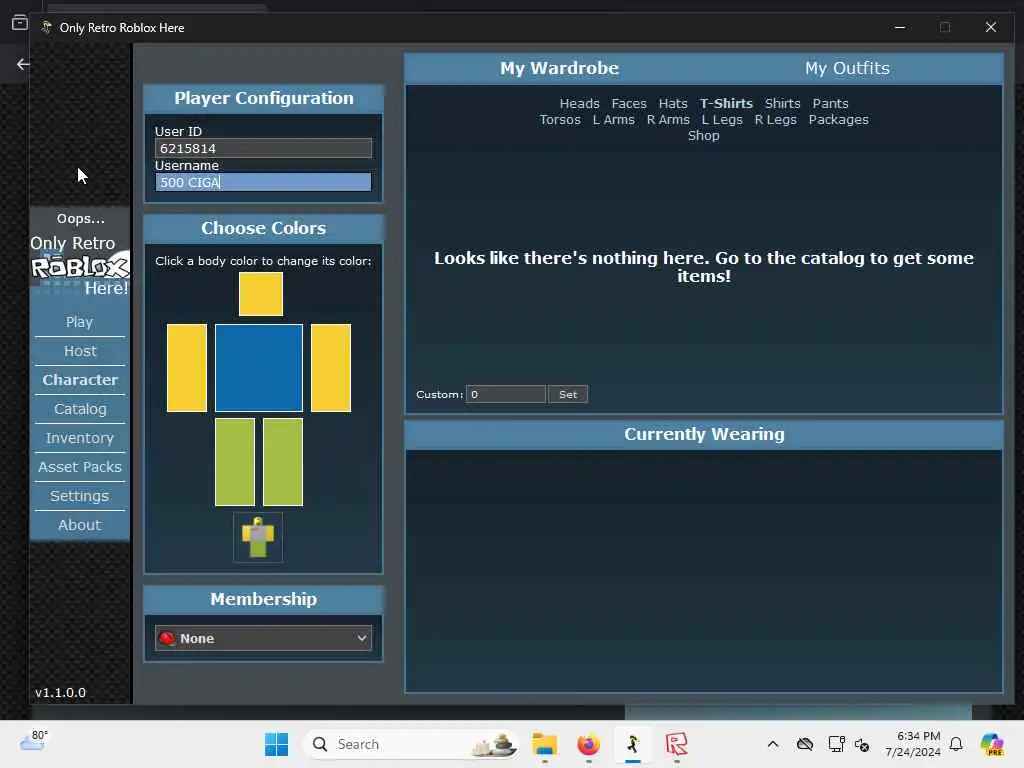Click the Custom asset ID input field
Image resolution: width=1024 pixels, height=768 pixels.
pyautogui.click(x=505, y=394)
